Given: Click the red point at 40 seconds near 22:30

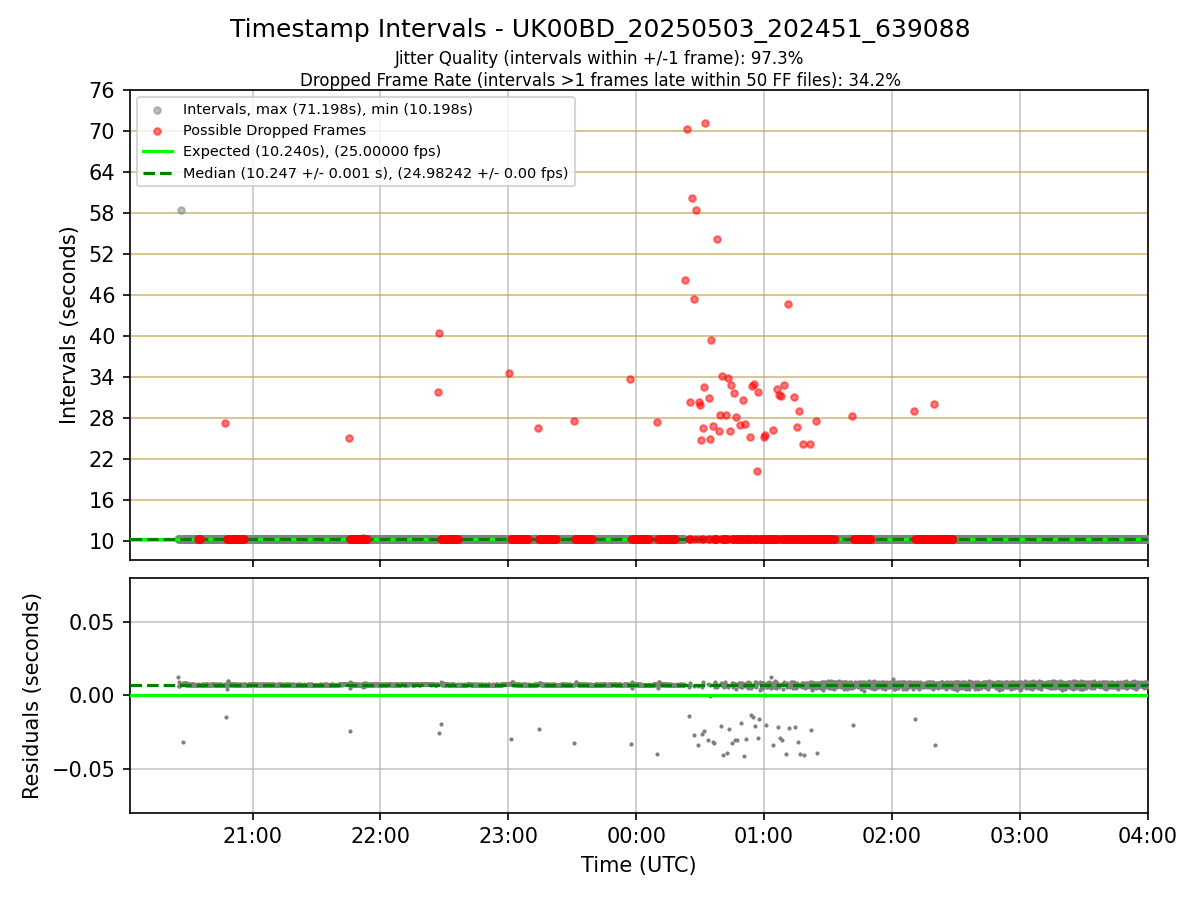Looking at the screenshot, I should (439, 333).
